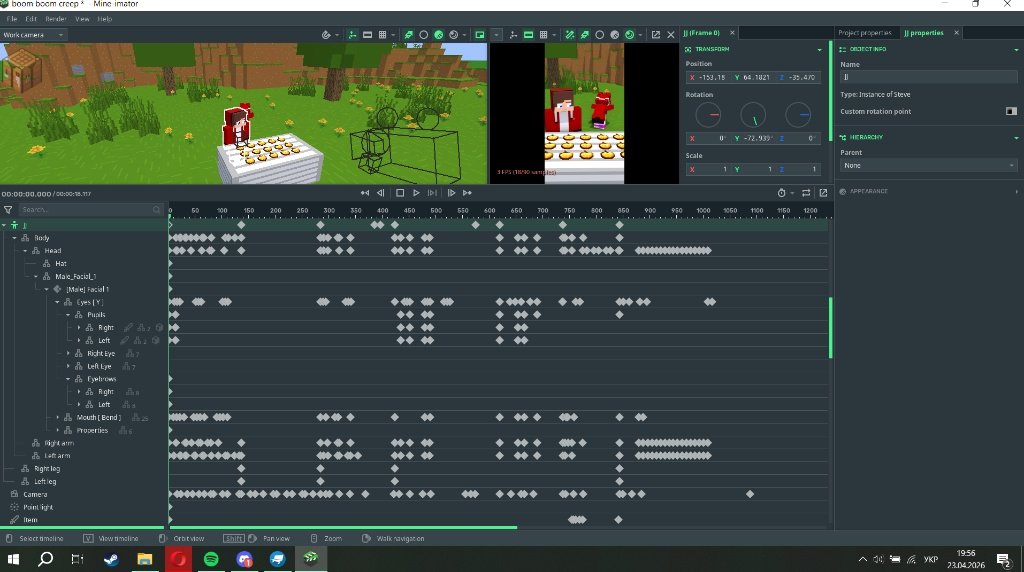Viewport: 1024px width, 572px height.
Task: Collapse the HIERARCHY section
Action: (1016, 138)
